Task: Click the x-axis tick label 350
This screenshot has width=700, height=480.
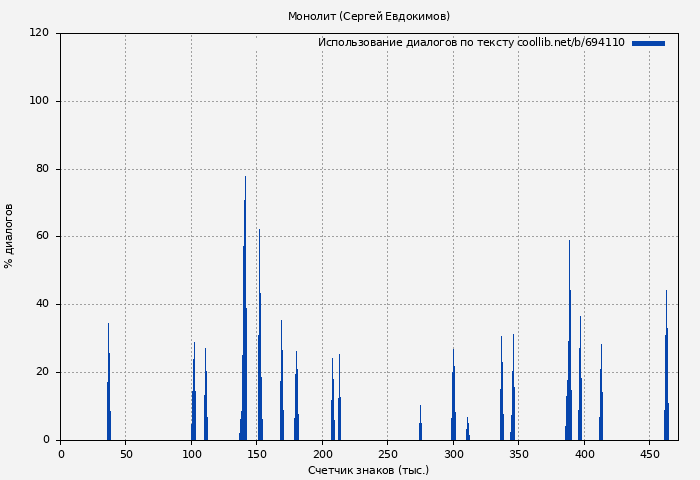Action: click(518, 454)
